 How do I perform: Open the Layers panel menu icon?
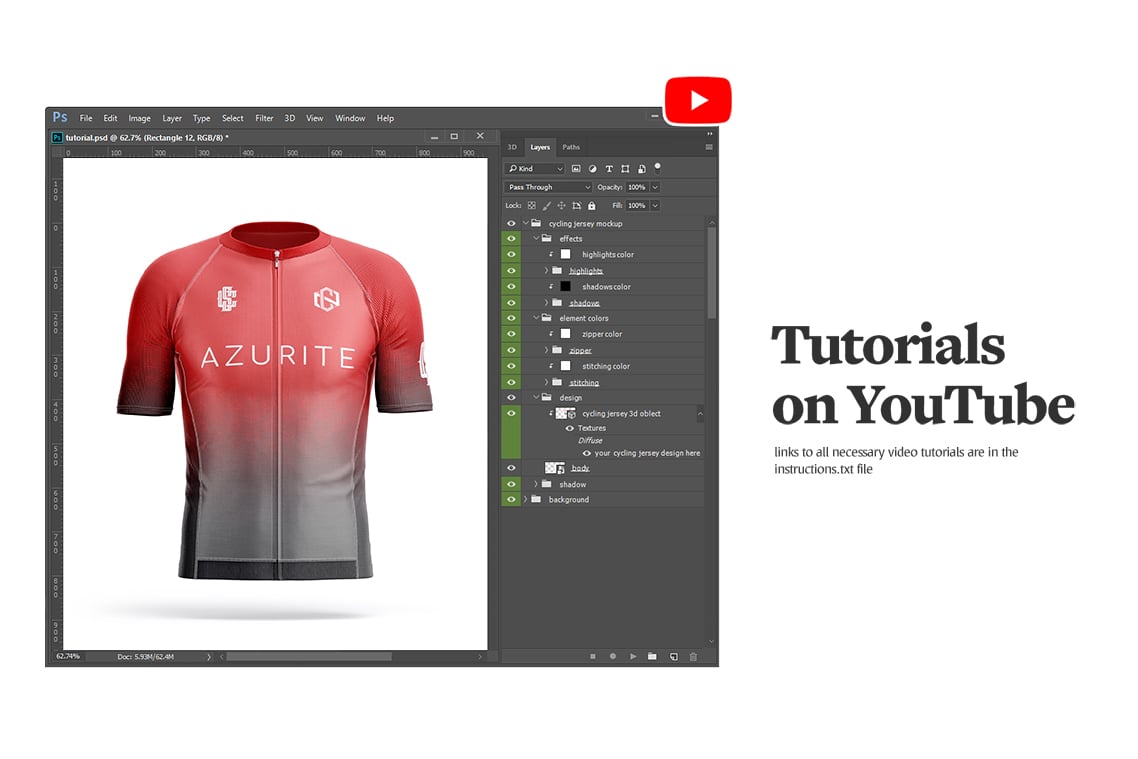coord(707,146)
